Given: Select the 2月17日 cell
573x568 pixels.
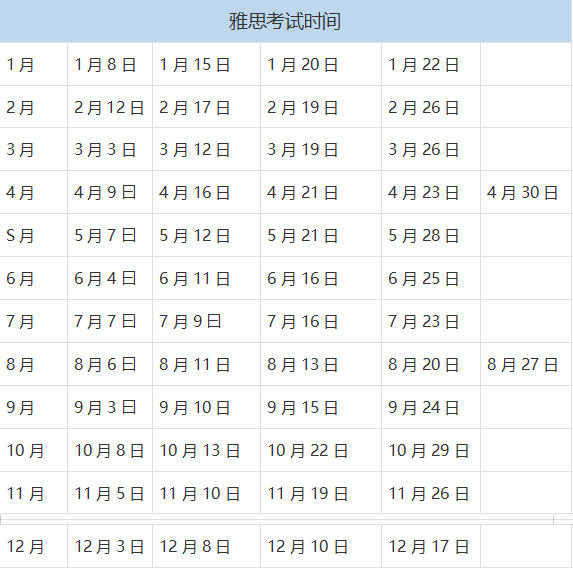Looking at the screenshot, I should point(206,107).
